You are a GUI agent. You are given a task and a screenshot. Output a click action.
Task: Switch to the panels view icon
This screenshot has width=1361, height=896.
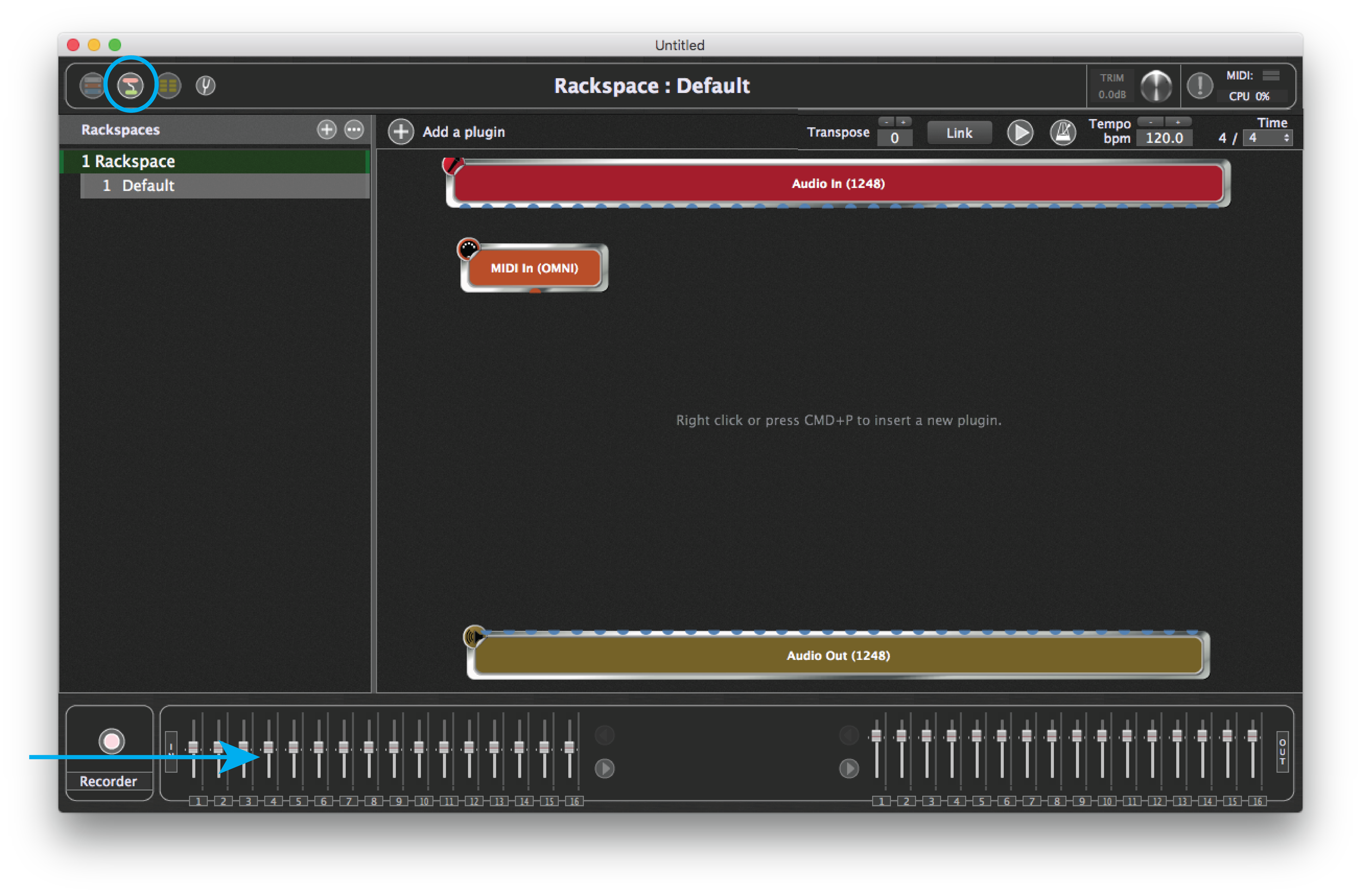point(92,86)
